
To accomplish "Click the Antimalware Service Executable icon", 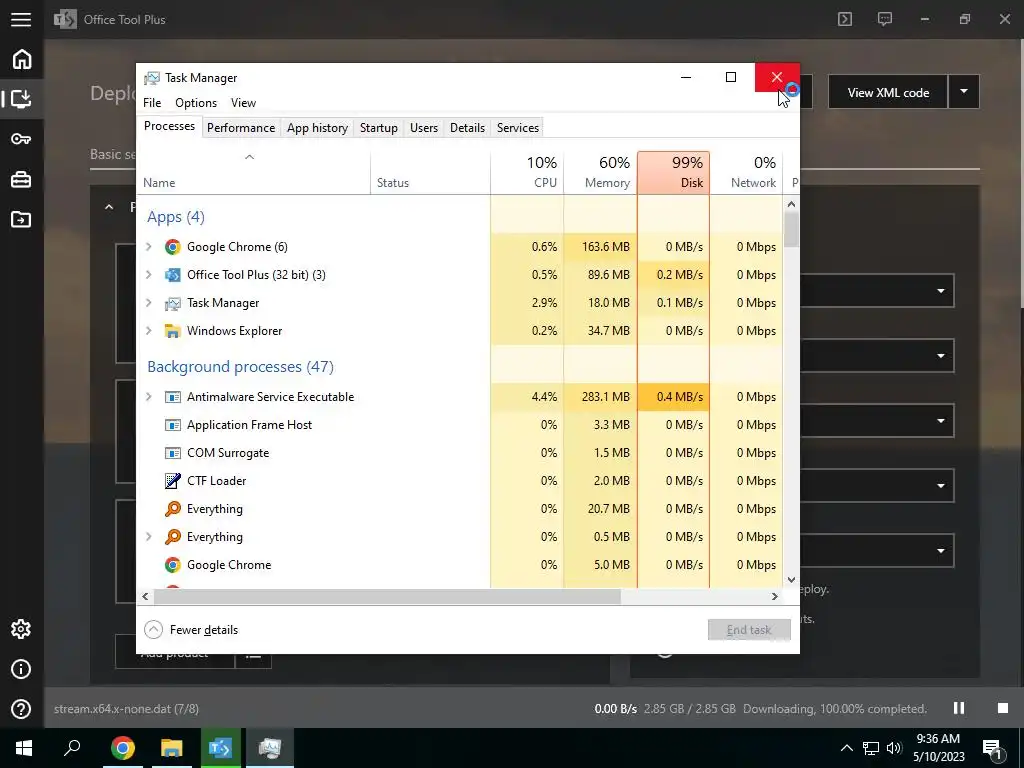I will (x=172, y=397).
